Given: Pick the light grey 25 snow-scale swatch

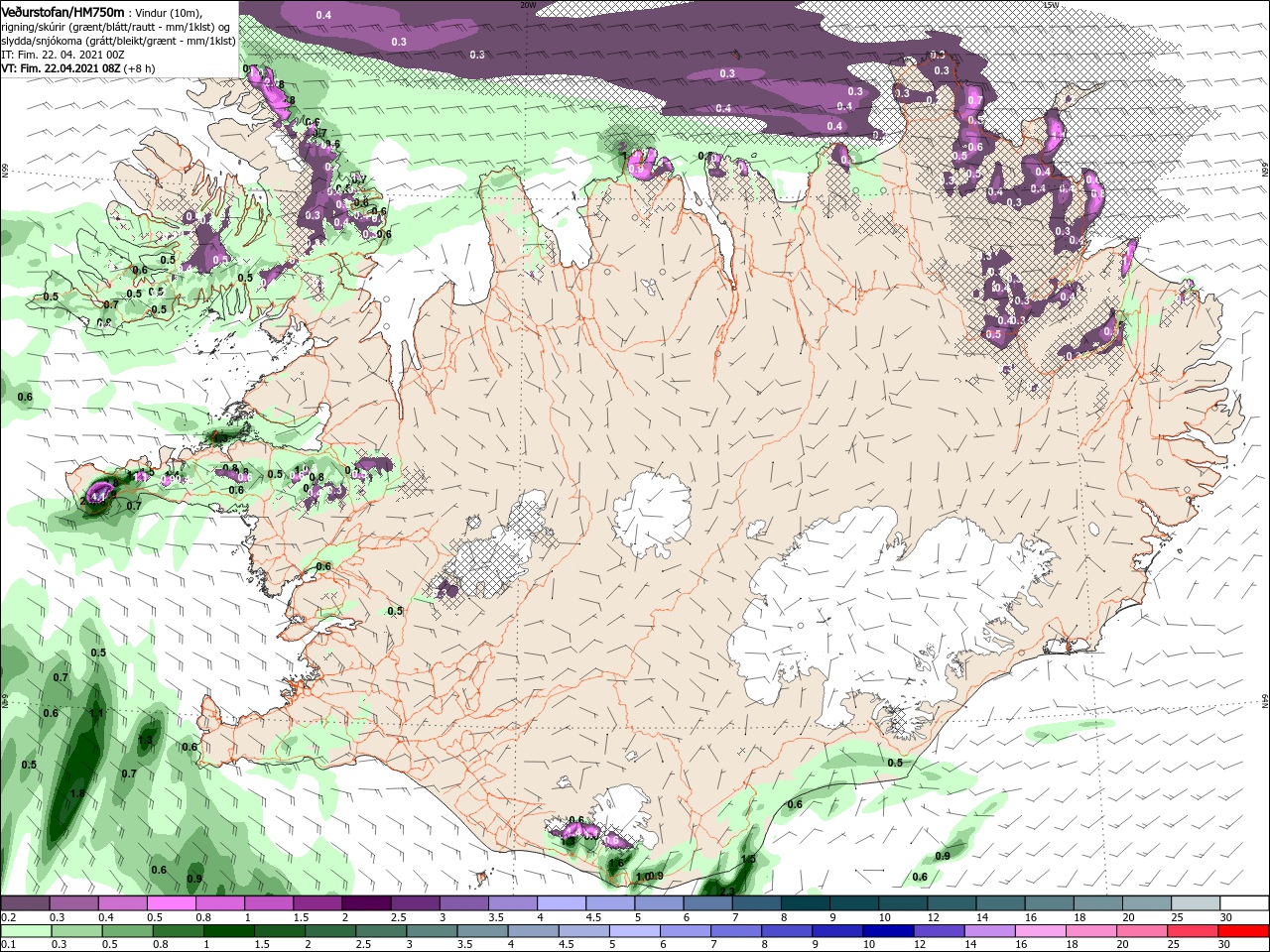Looking at the screenshot, I should click(x=1196, y=903).
